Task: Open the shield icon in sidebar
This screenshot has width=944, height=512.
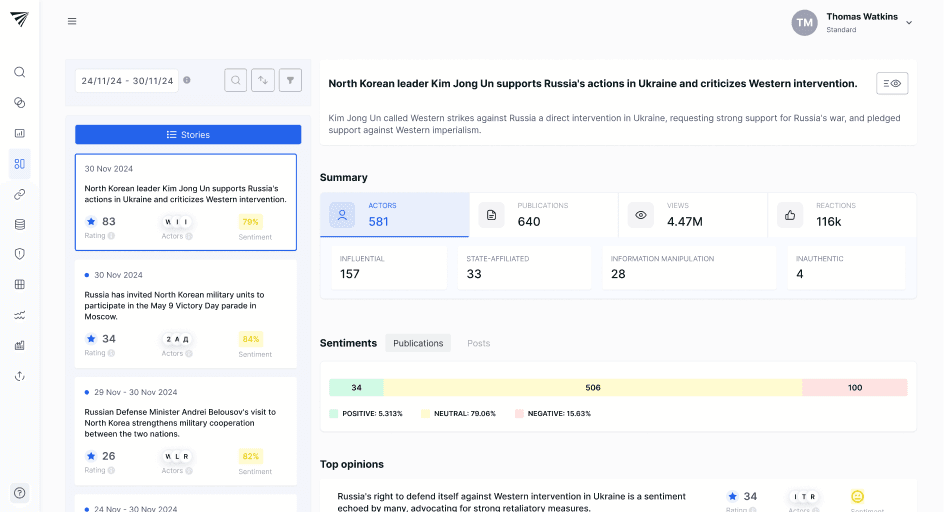Action: pos(19,254)
